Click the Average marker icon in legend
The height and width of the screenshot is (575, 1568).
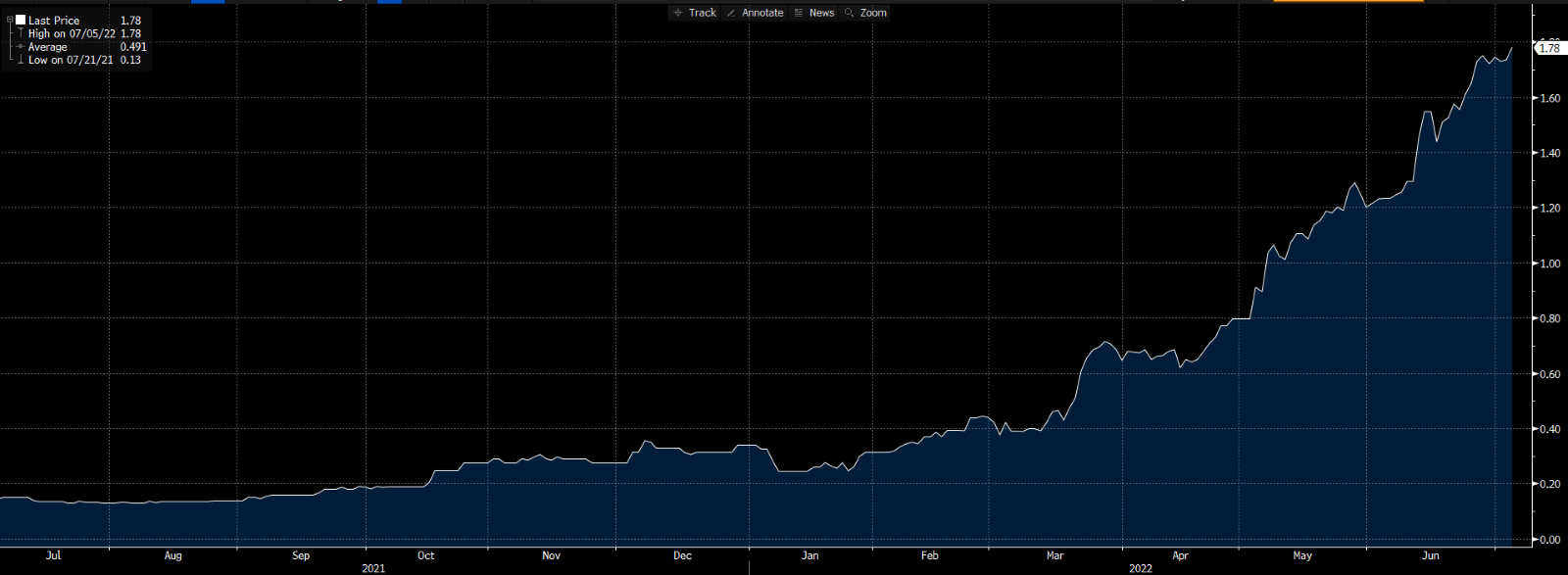(21, 47)
